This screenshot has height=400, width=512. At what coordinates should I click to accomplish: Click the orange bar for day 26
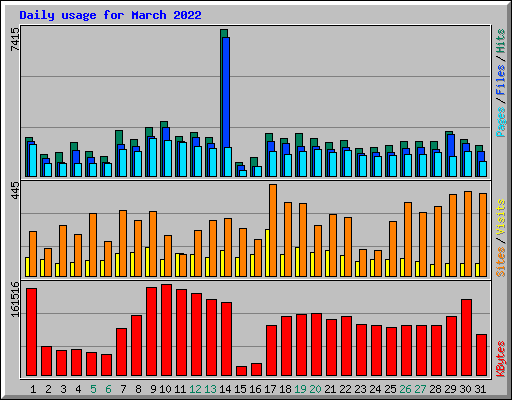(x=408, y=239)
